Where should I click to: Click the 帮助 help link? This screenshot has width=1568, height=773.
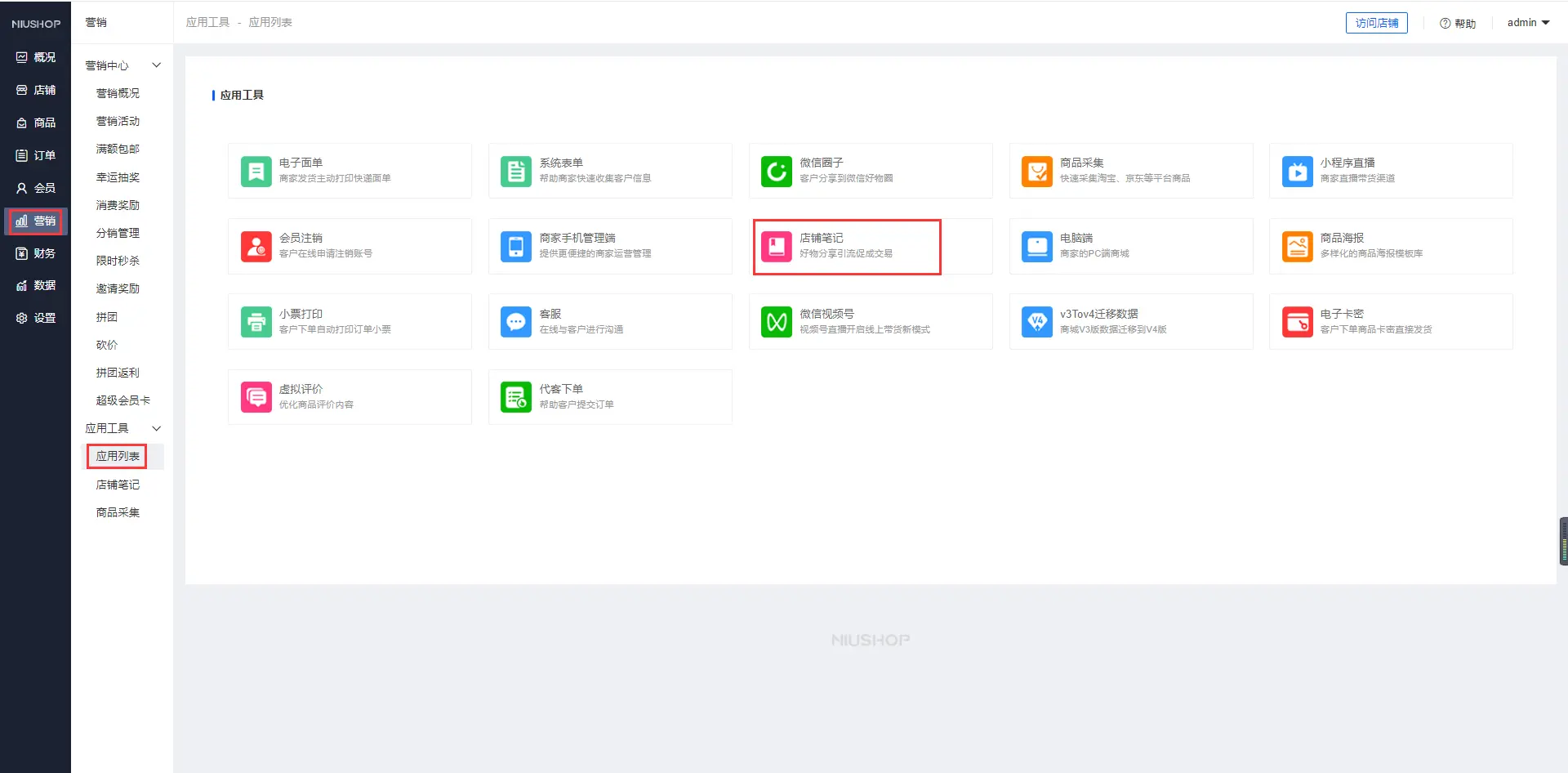coord(1458,24)
